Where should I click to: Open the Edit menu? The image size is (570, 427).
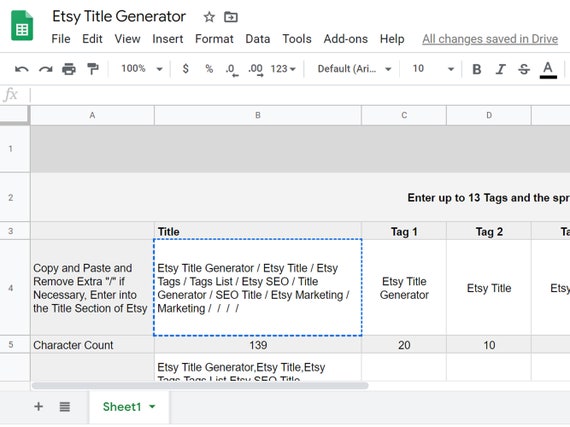pyautogui.click(x=92, y=39)
